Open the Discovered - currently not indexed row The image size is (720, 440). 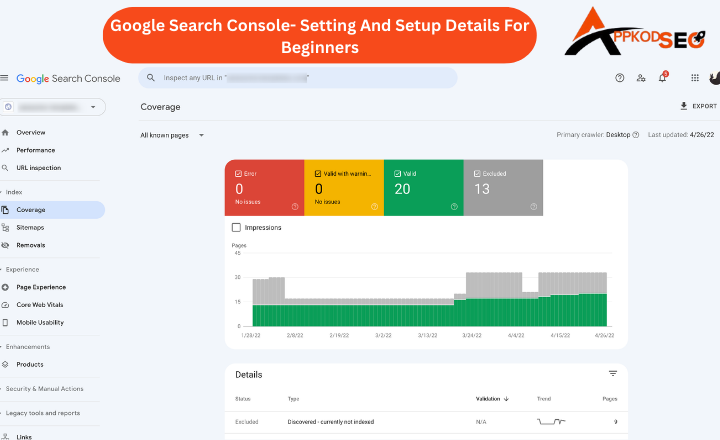(426, 422)
